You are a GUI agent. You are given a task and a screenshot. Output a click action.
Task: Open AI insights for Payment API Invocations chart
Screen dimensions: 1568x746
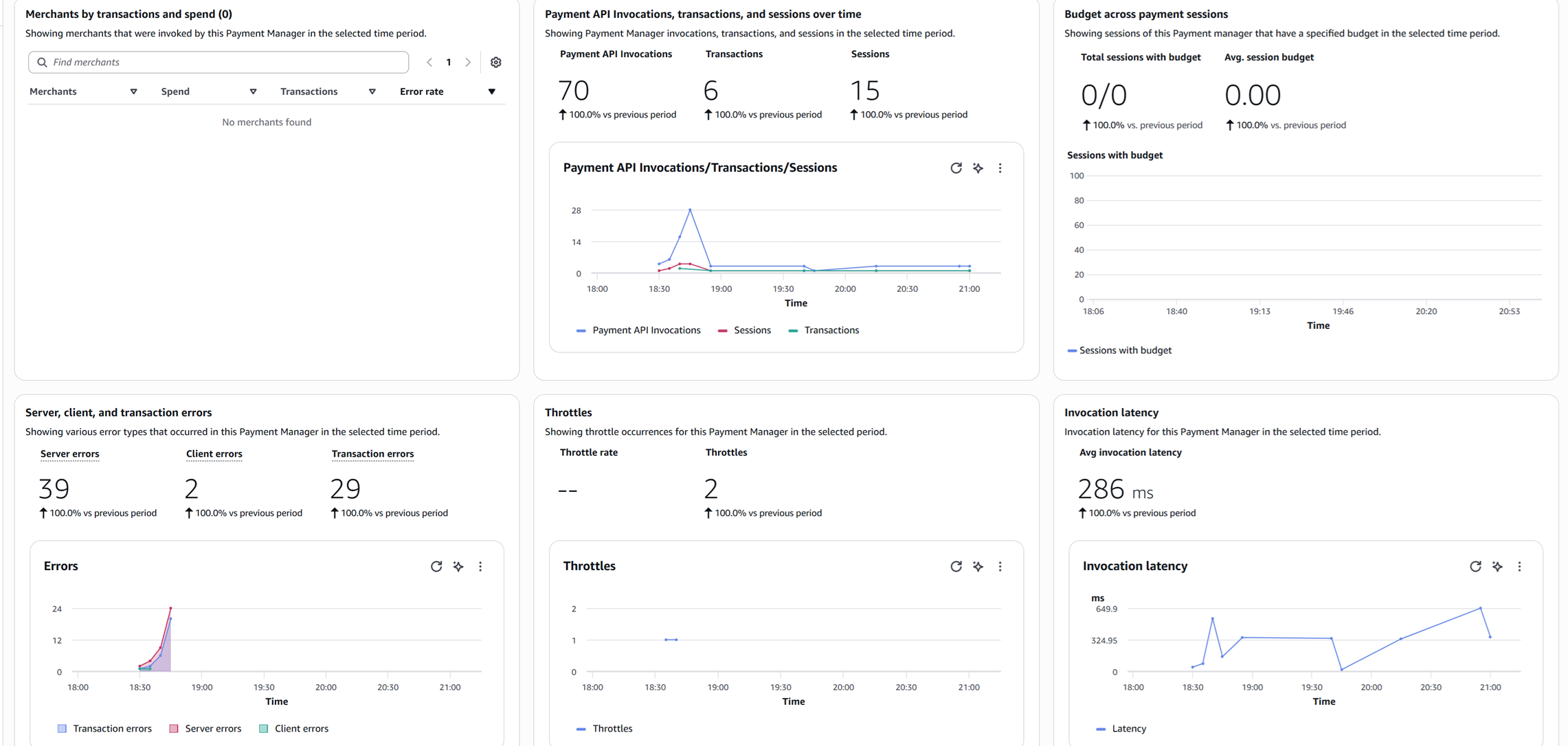[x=978, y=168]
